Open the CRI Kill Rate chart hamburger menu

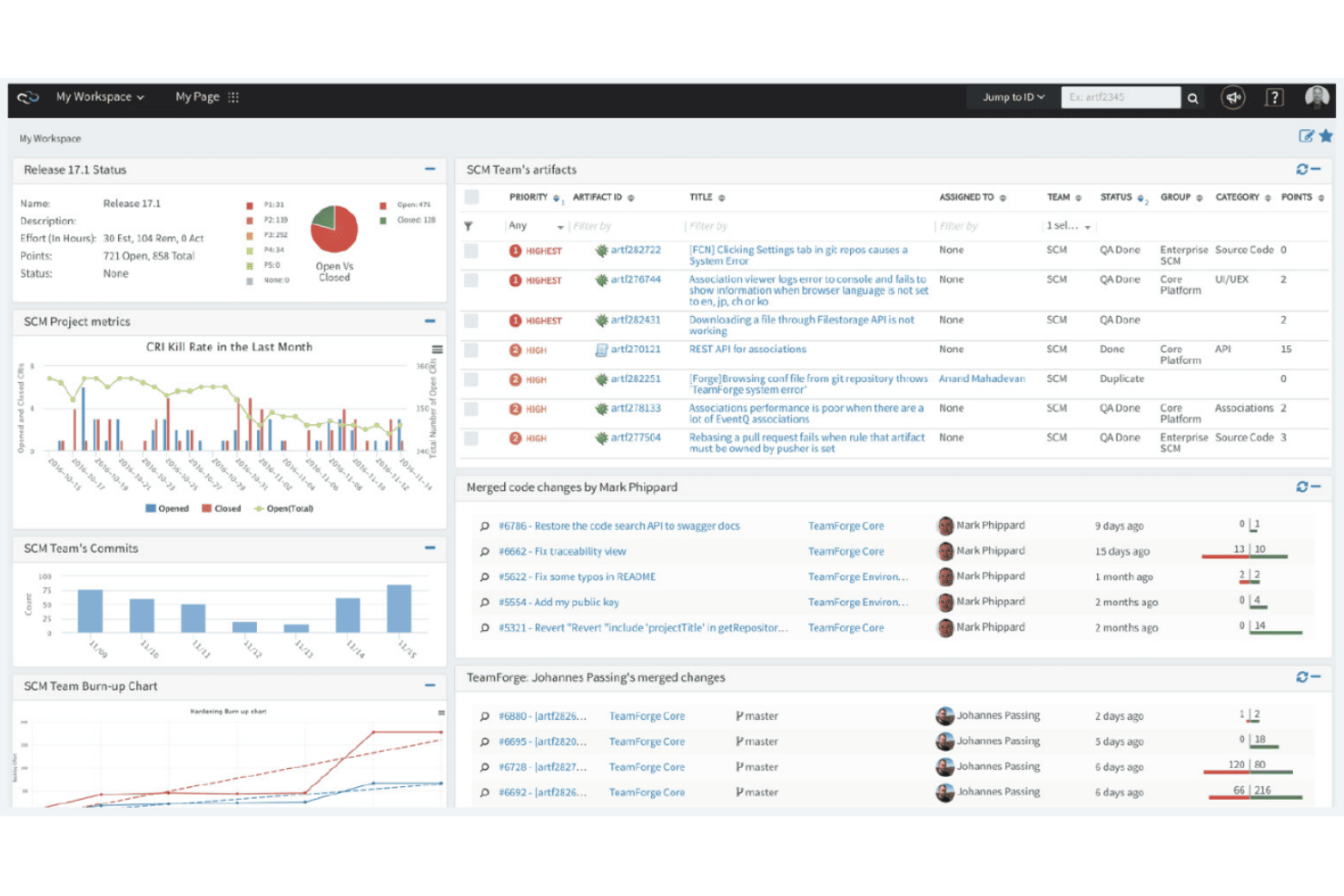click(437, 350)
